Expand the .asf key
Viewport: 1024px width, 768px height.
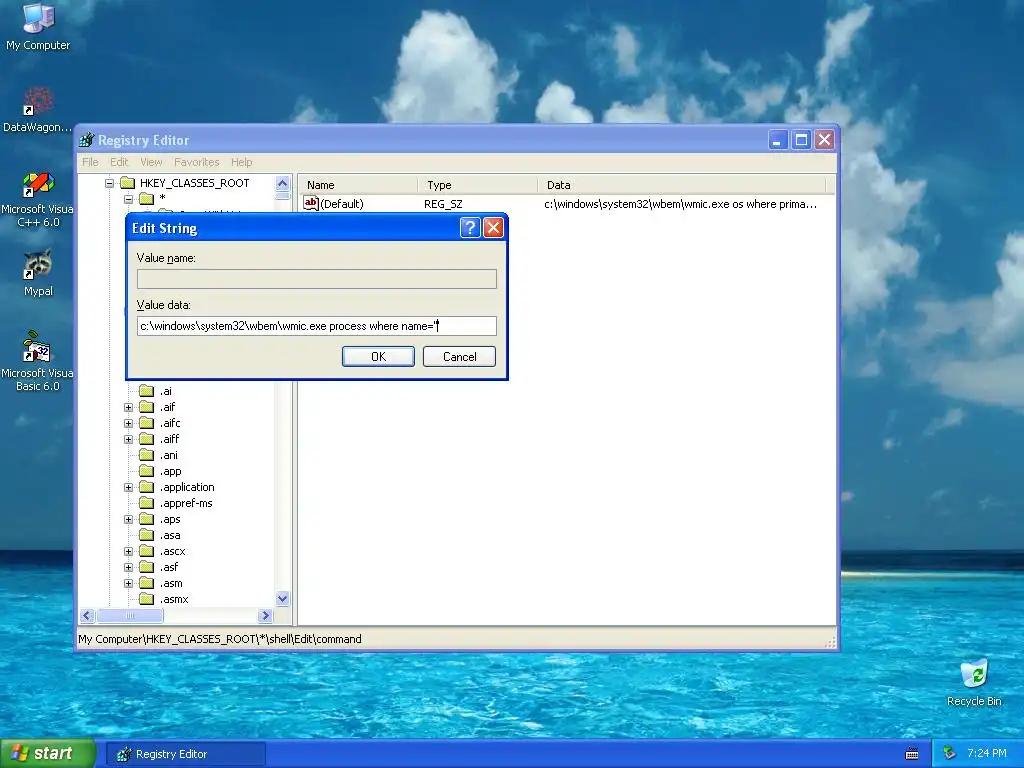[129, 567]
